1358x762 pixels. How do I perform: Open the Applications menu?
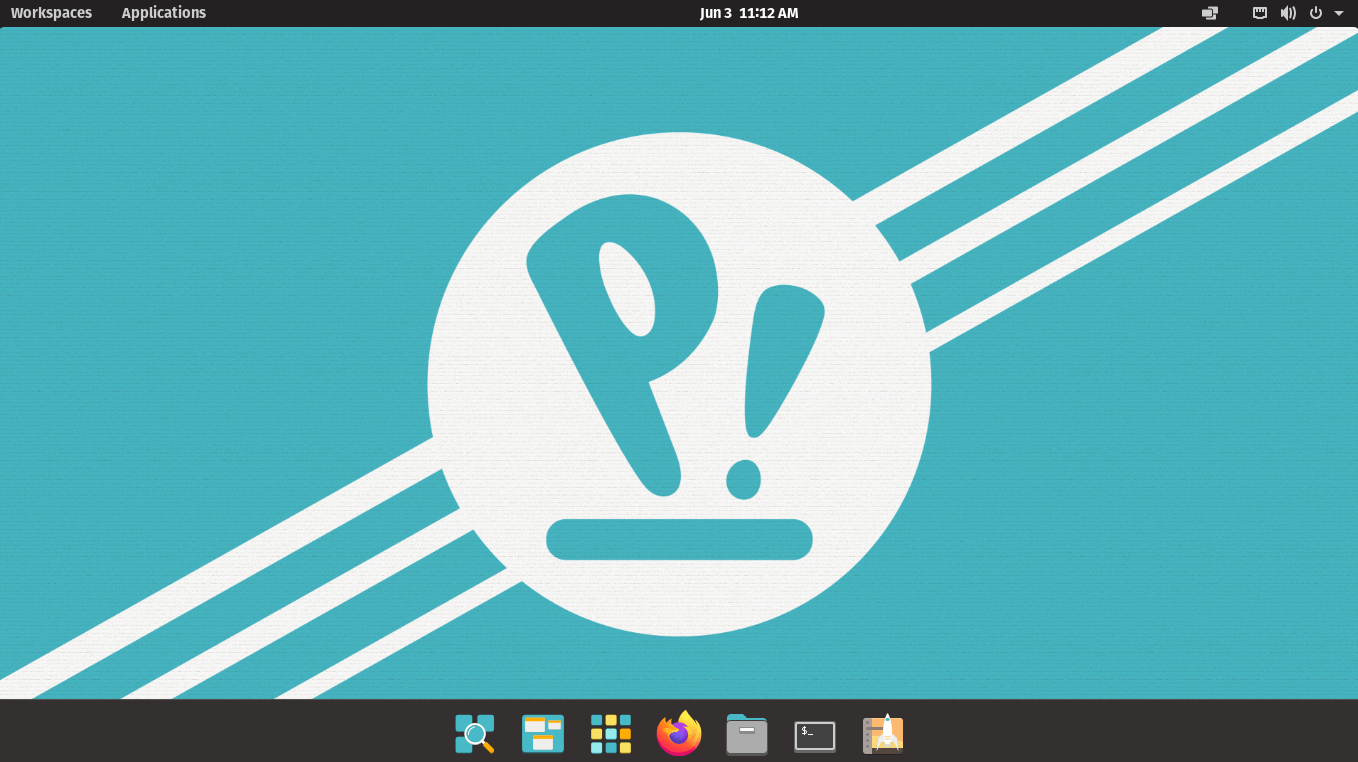click(x=163, y=13)
